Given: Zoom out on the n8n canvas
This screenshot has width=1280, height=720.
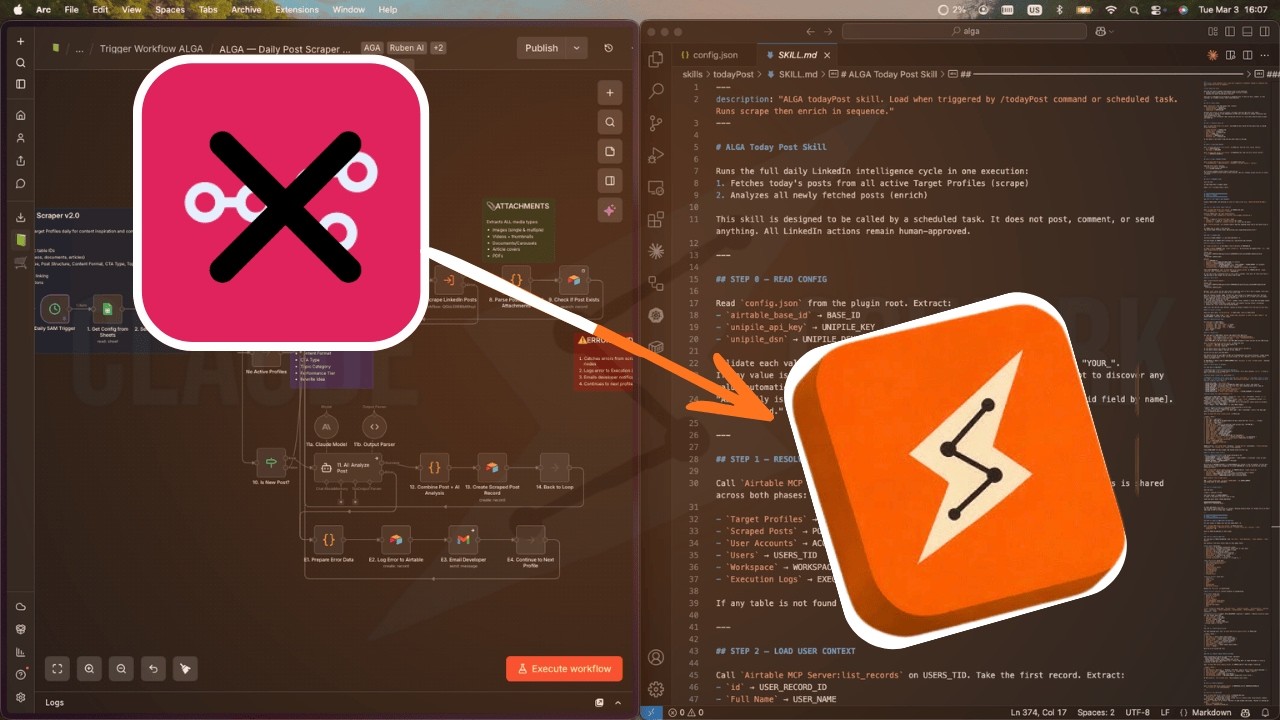Looking at the screenshot, I should point(121,669).
